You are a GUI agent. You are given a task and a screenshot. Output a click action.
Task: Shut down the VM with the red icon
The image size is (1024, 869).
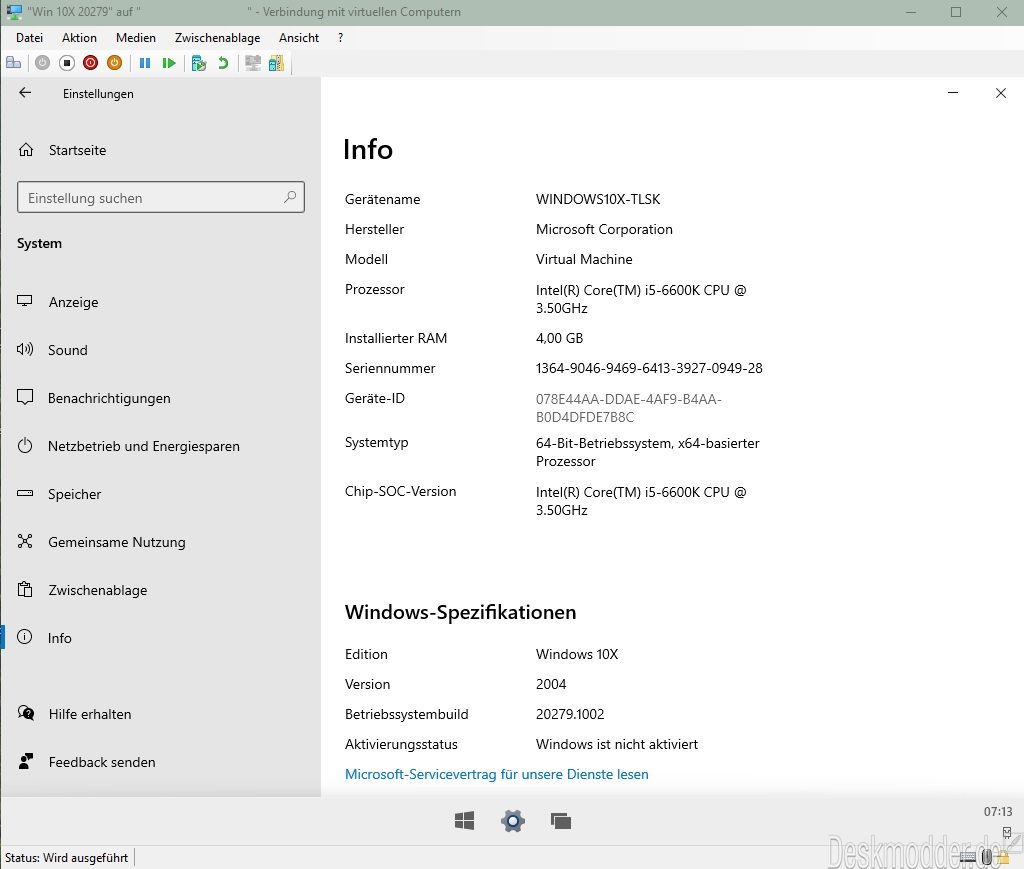pyautogui.click(x=91, y=63)
